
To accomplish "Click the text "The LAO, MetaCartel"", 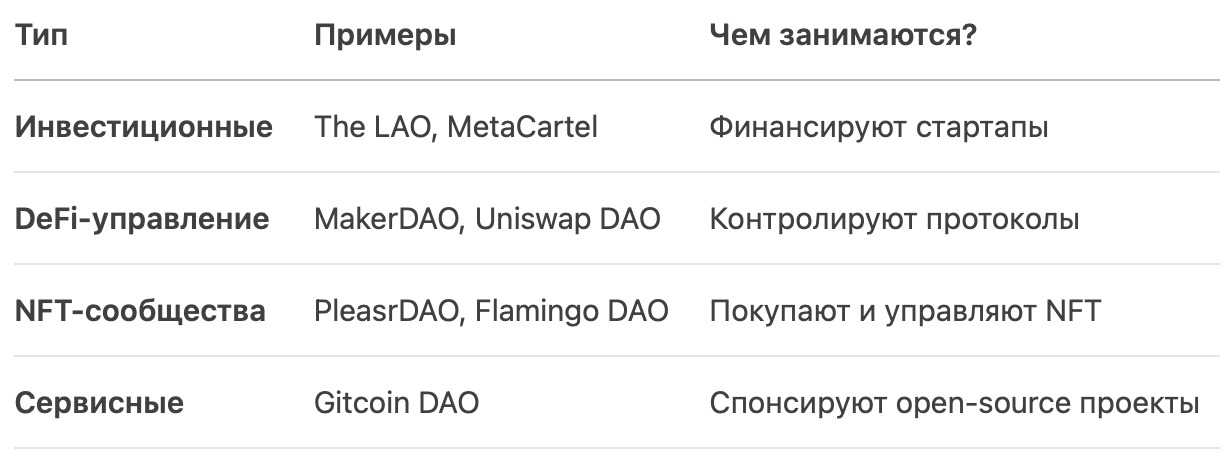I will coord(456,127).
